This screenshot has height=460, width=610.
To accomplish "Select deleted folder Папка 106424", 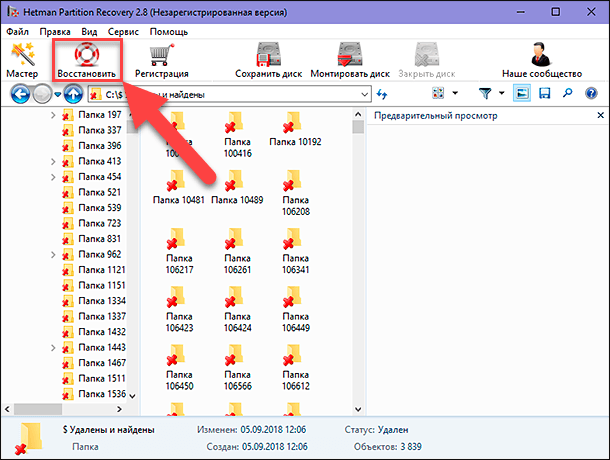I will coord(237,309).
